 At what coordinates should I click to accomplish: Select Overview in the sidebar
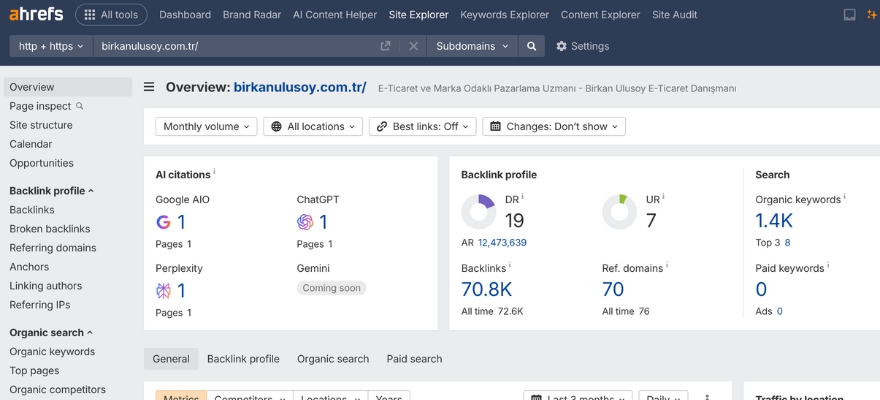pos(68,87)
